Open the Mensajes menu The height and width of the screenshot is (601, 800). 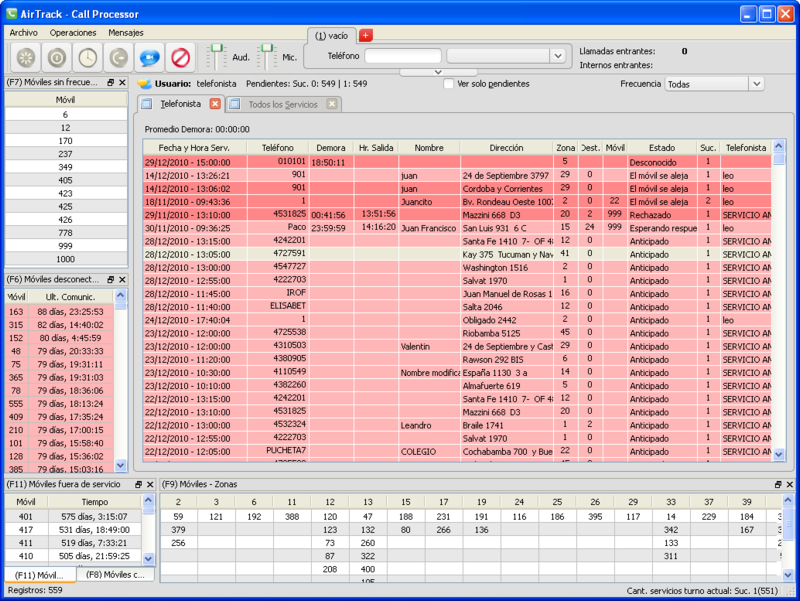coord(126,33)
